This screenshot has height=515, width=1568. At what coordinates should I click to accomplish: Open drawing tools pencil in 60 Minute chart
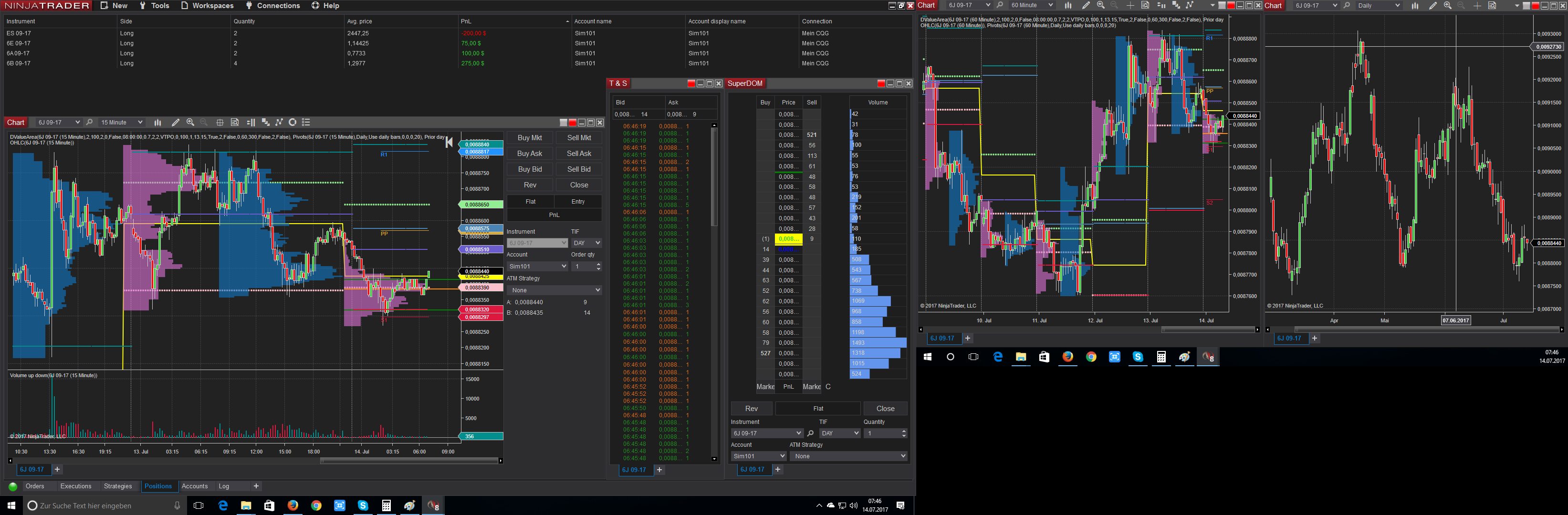pos(1085,5)
